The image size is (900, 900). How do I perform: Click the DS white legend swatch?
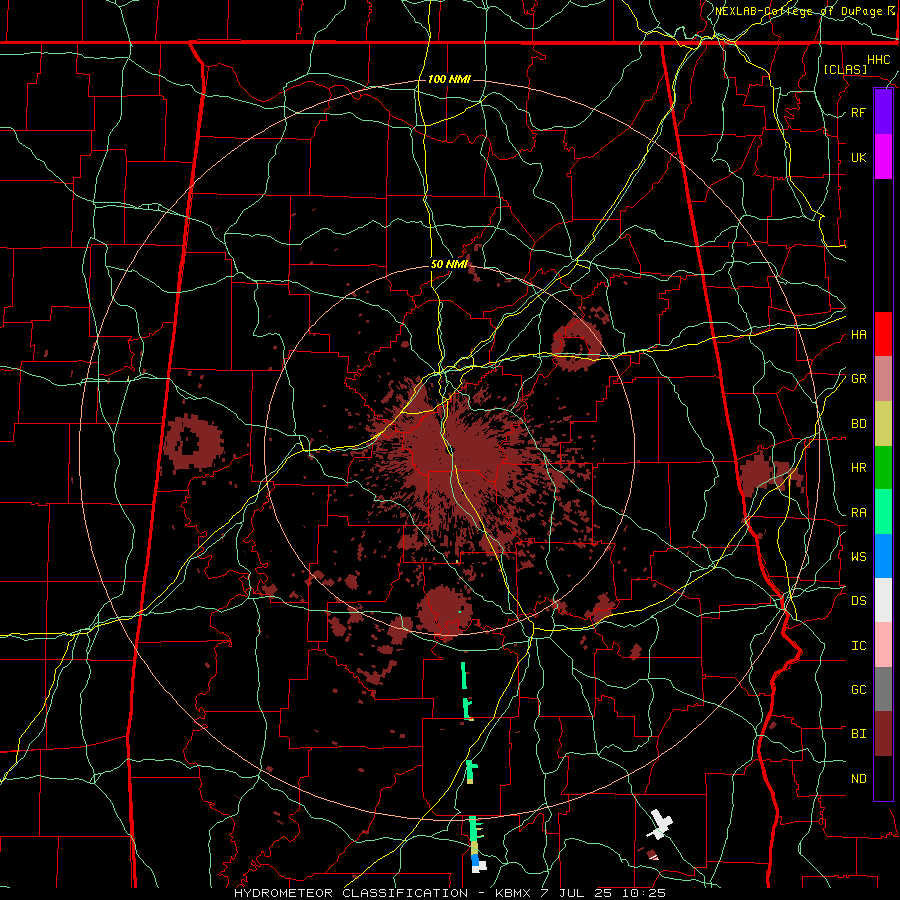[883, 600]
